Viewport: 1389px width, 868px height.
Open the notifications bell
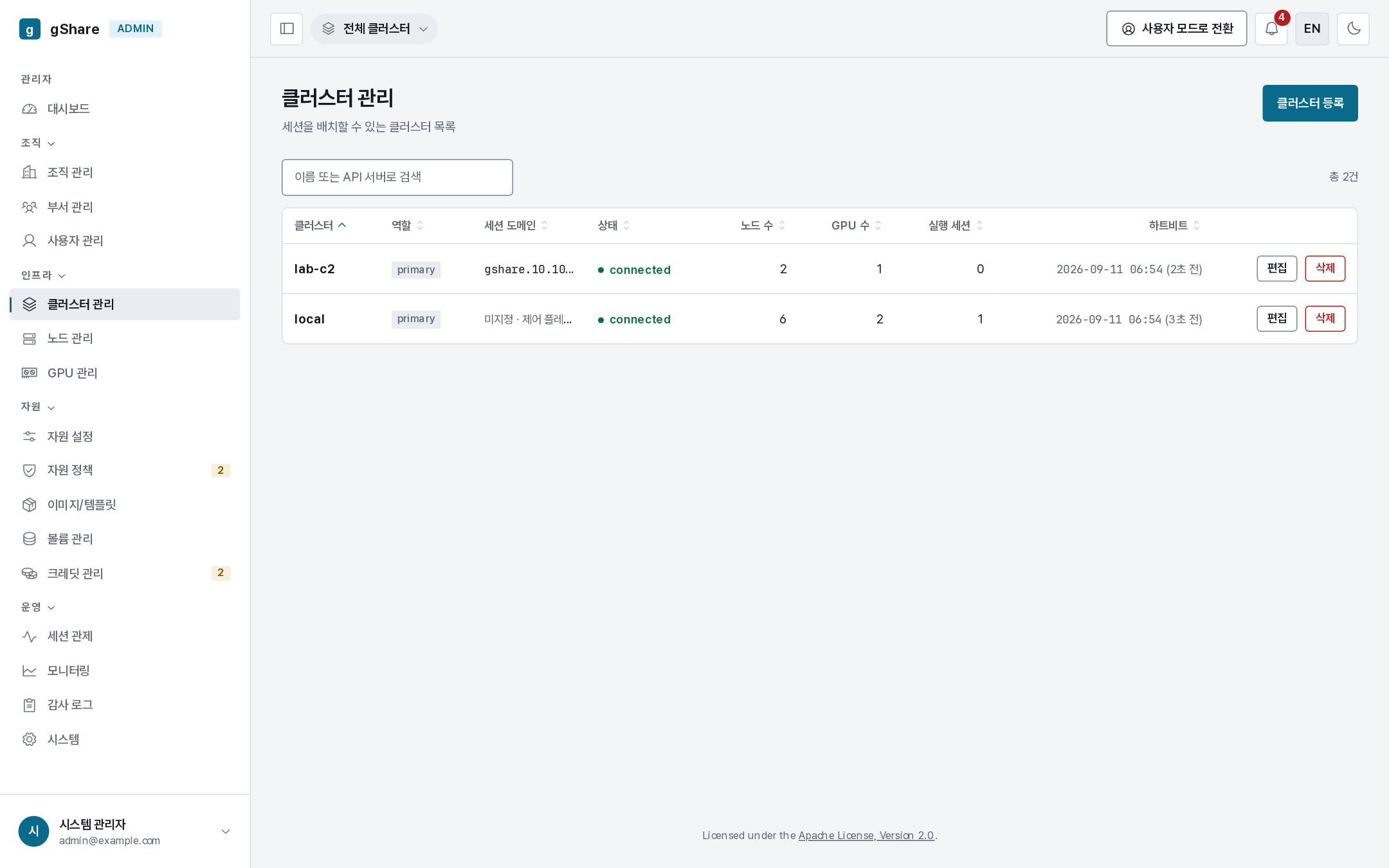click(1271, 29)
